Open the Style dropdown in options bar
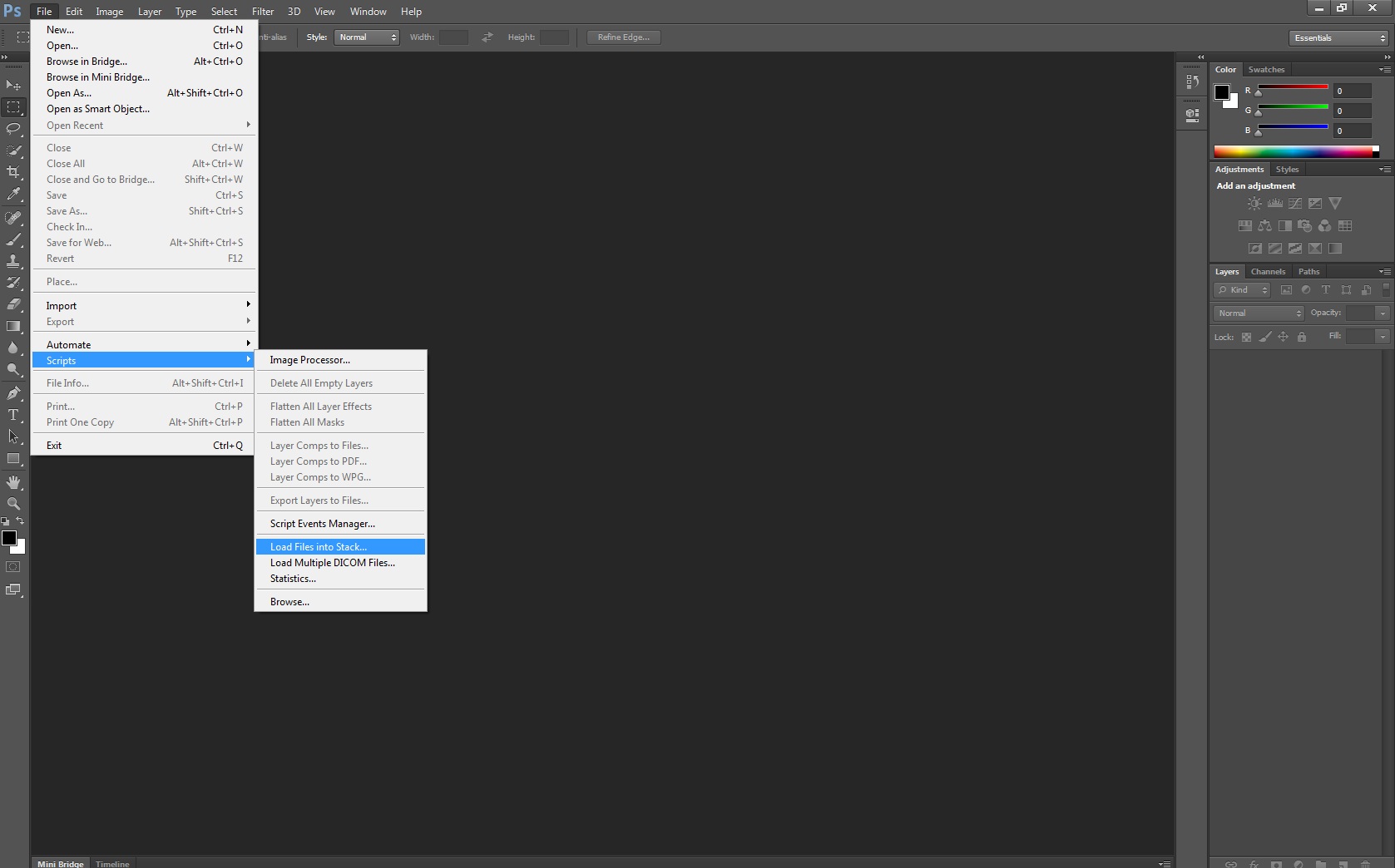The height and width of the screenshot is (868, 1395). 366,37
